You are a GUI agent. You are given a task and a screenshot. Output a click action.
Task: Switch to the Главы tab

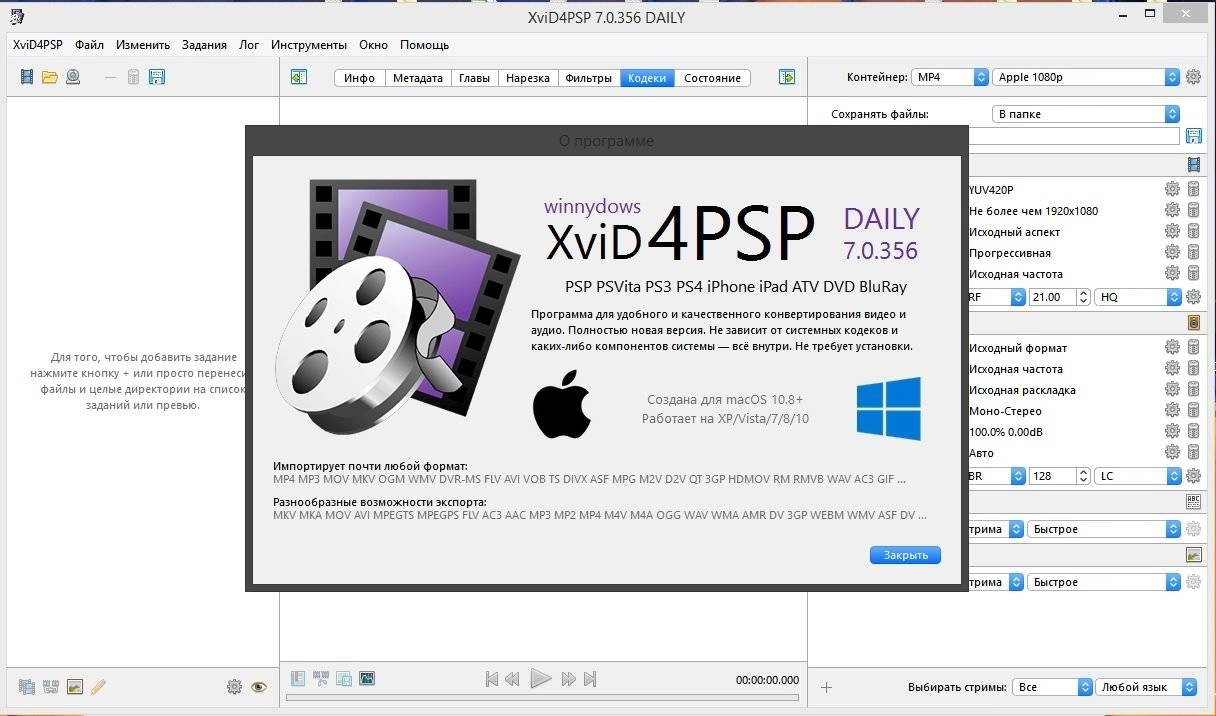(x=474, y=77)
